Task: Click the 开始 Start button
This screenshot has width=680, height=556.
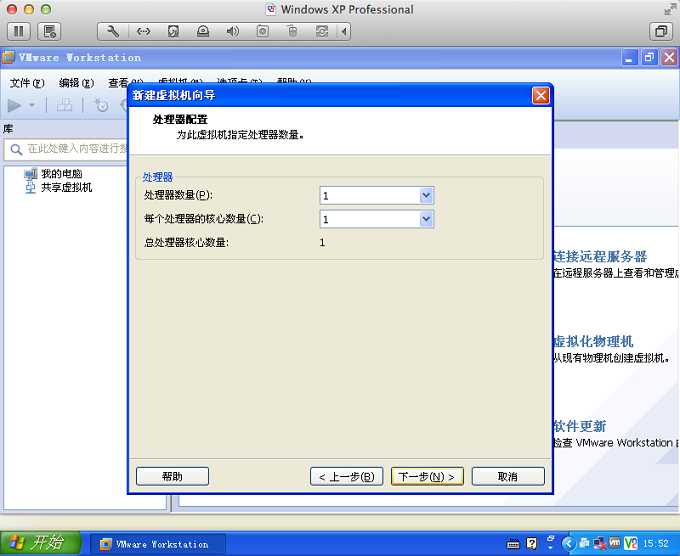Action: coord(40,543)
